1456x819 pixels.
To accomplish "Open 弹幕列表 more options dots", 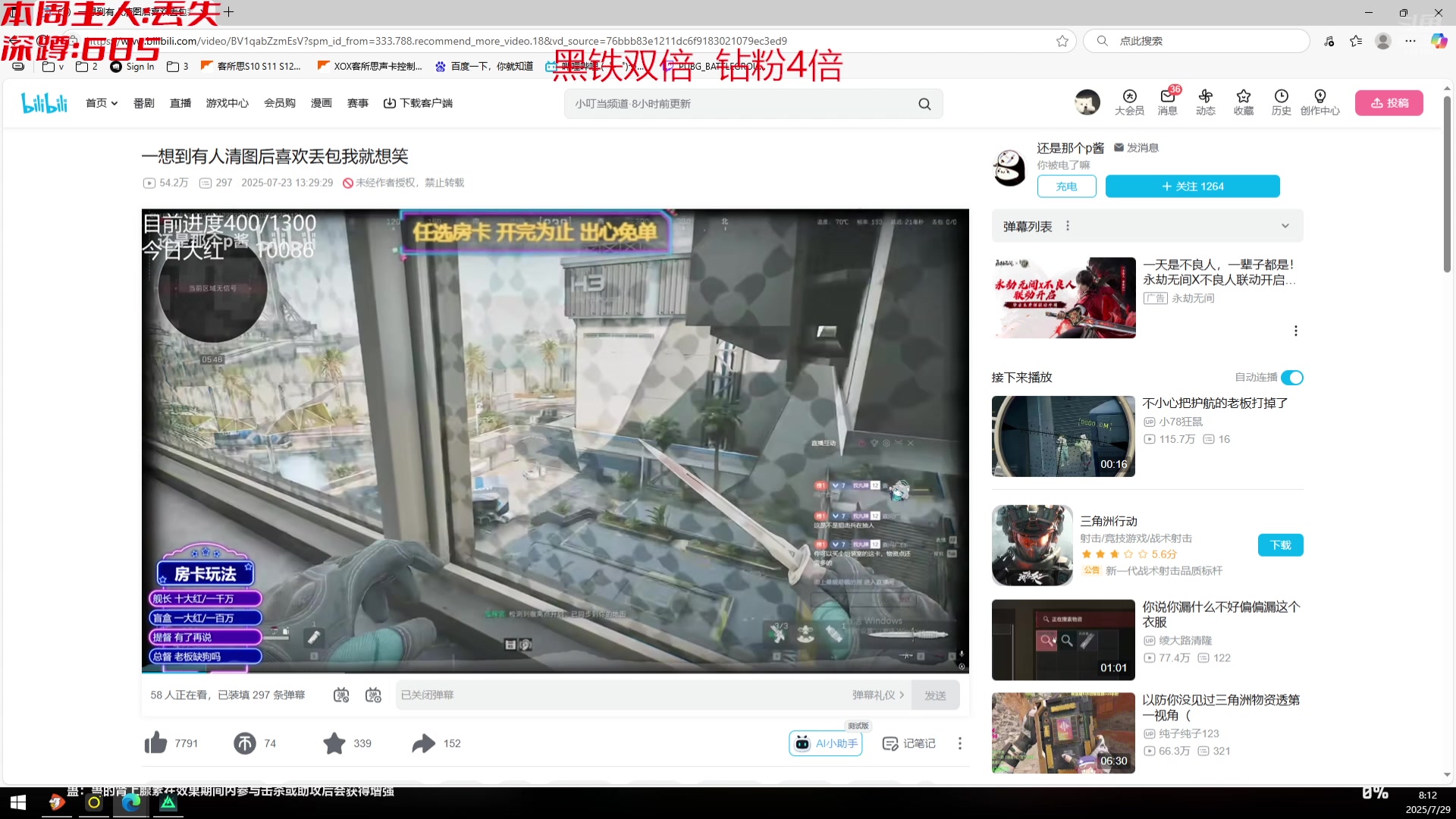I will point(1067,226).
